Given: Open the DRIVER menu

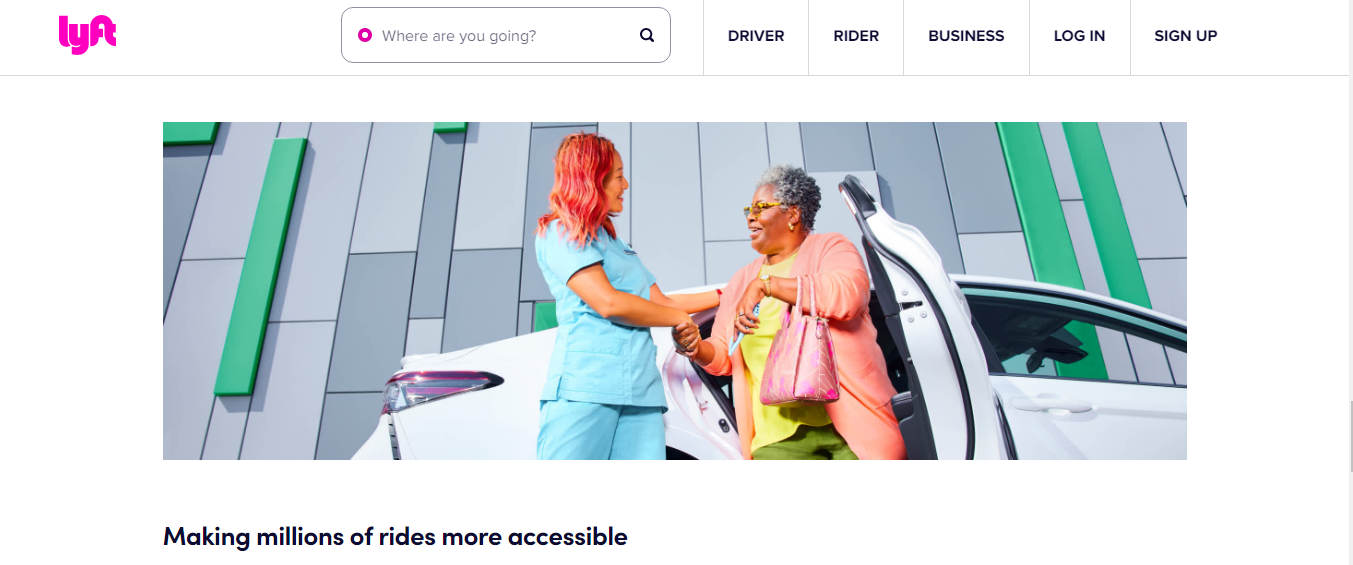Looking at the screenshot, I should [756, 36].
